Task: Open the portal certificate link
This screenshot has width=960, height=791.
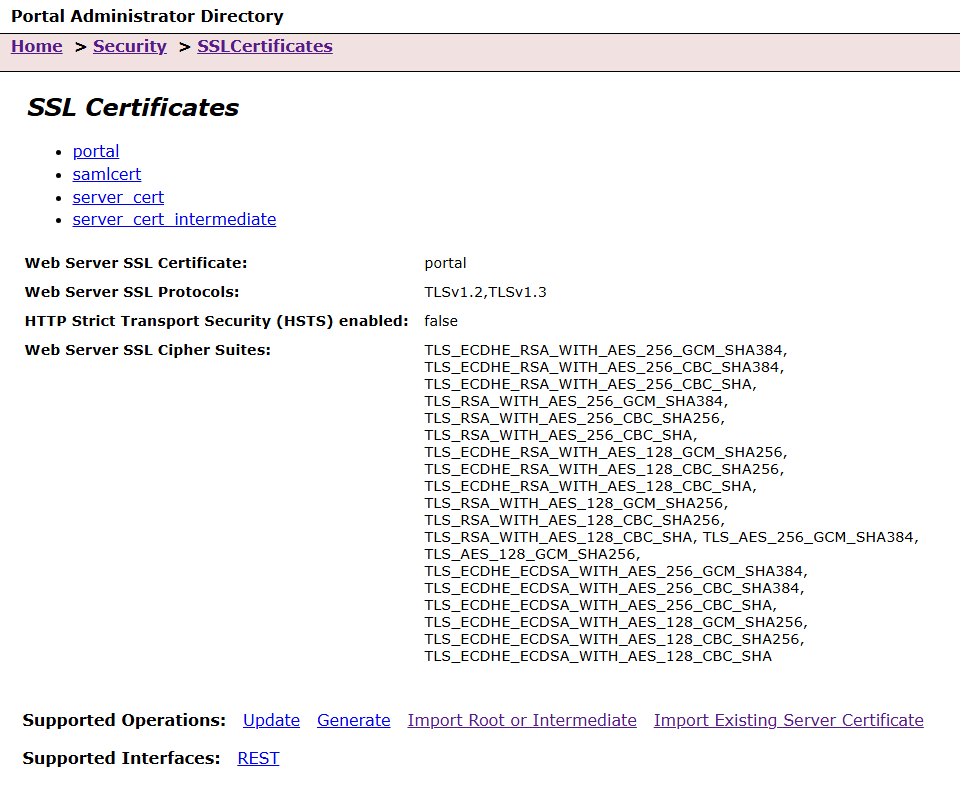Action: (96, 151)
